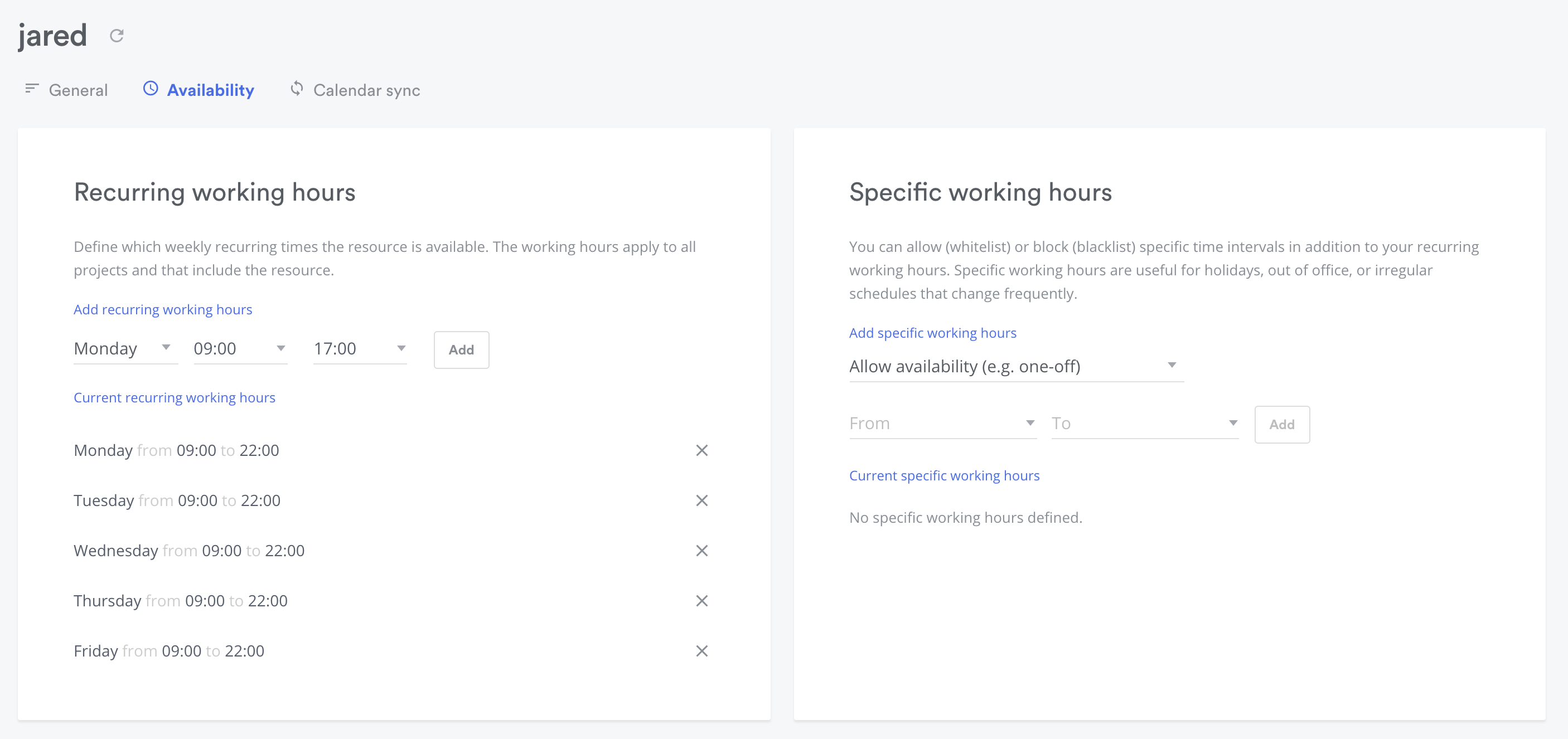Click the refresh icon next to jared
The image size is (1568, 739).
point(117,36)
